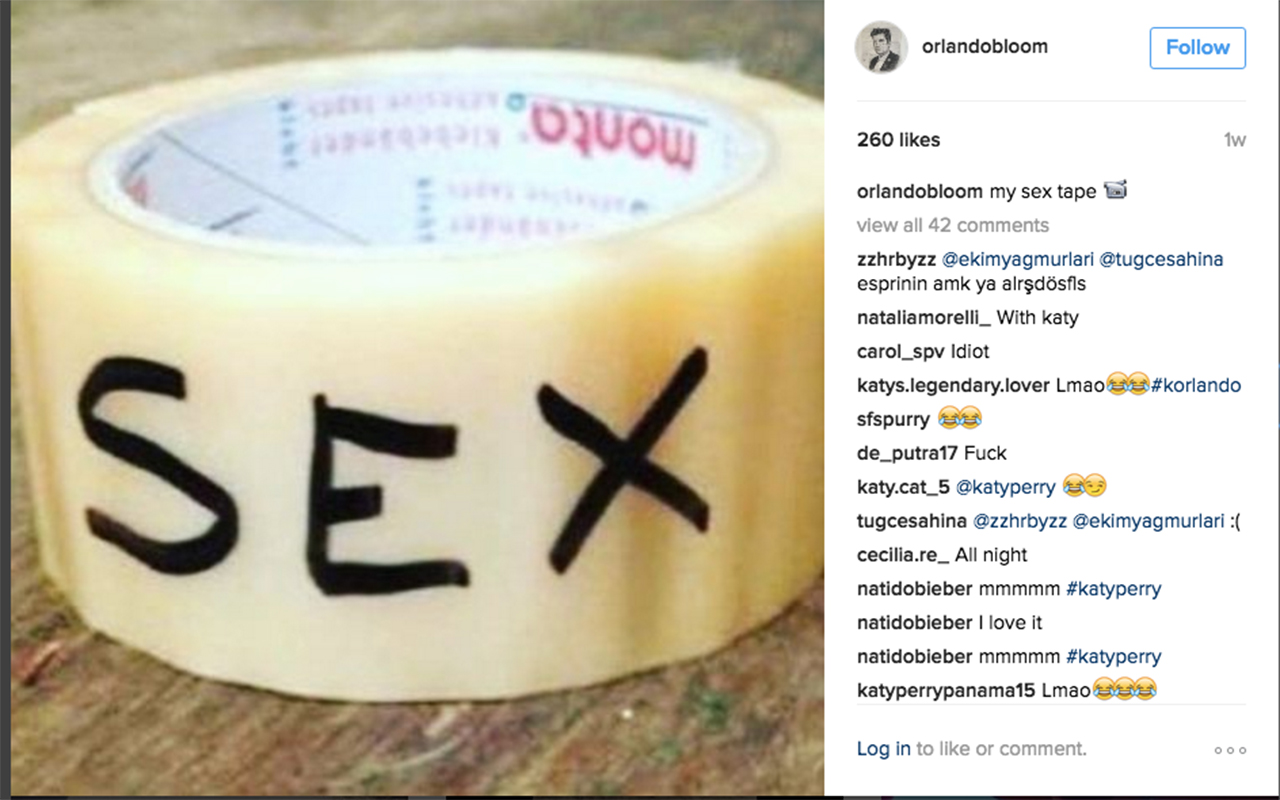The width and height of the screenshot is (1280, 800).
Task: Open the three-dots more options menu
Action: (1230, 750)
